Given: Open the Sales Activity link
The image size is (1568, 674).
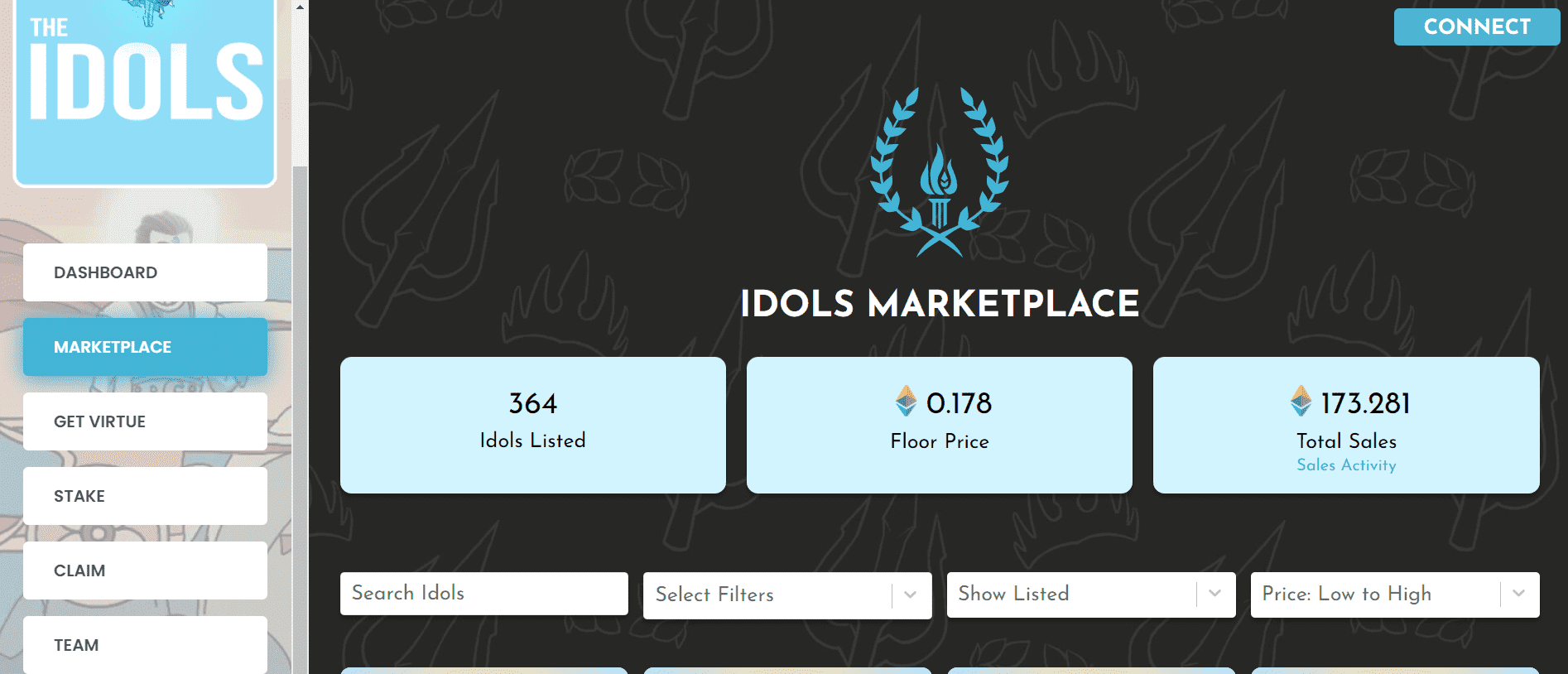Looking at the screenshot, I should point(1346,465).
